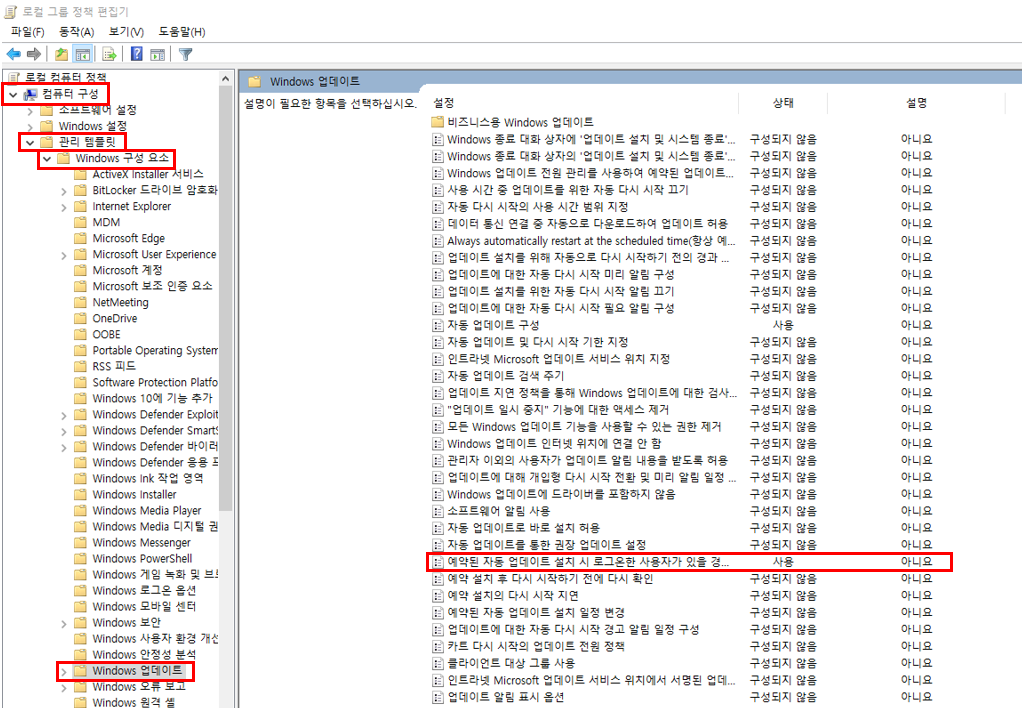Image resolution: width=1022 pixels, height=708 pixels.
Task: Toggle the Show/Hide console tree icon
Action: coord(83,54)
